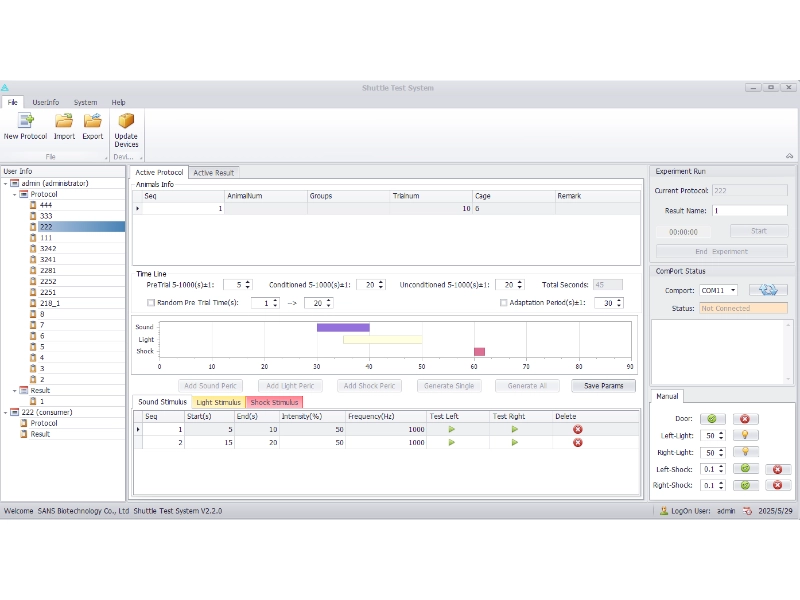Switch to the Active Result tab

[214, 172]
